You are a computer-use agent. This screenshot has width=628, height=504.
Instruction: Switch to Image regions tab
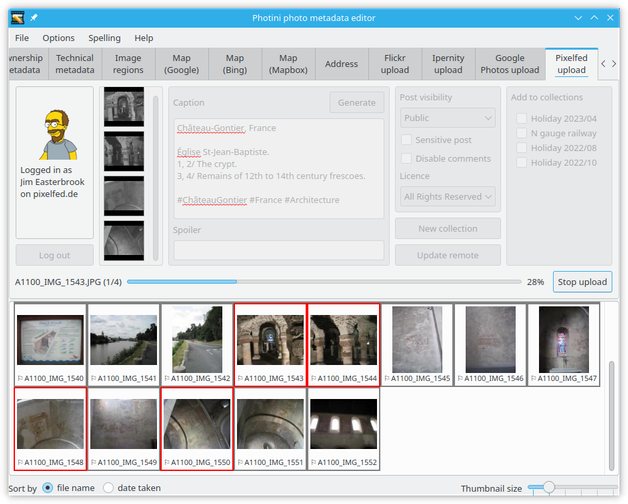128,64
